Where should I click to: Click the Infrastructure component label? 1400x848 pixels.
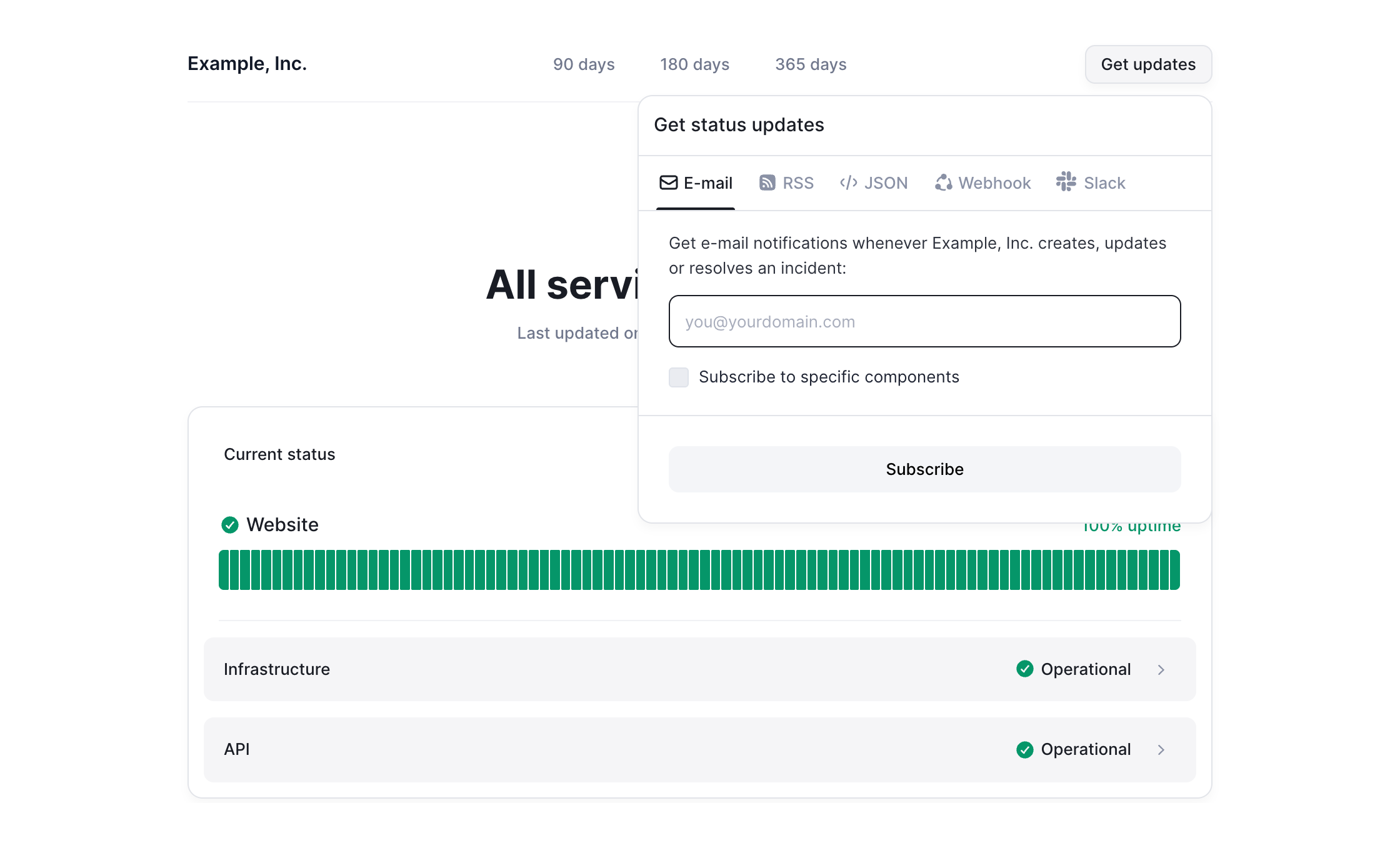tap(277, 669)
